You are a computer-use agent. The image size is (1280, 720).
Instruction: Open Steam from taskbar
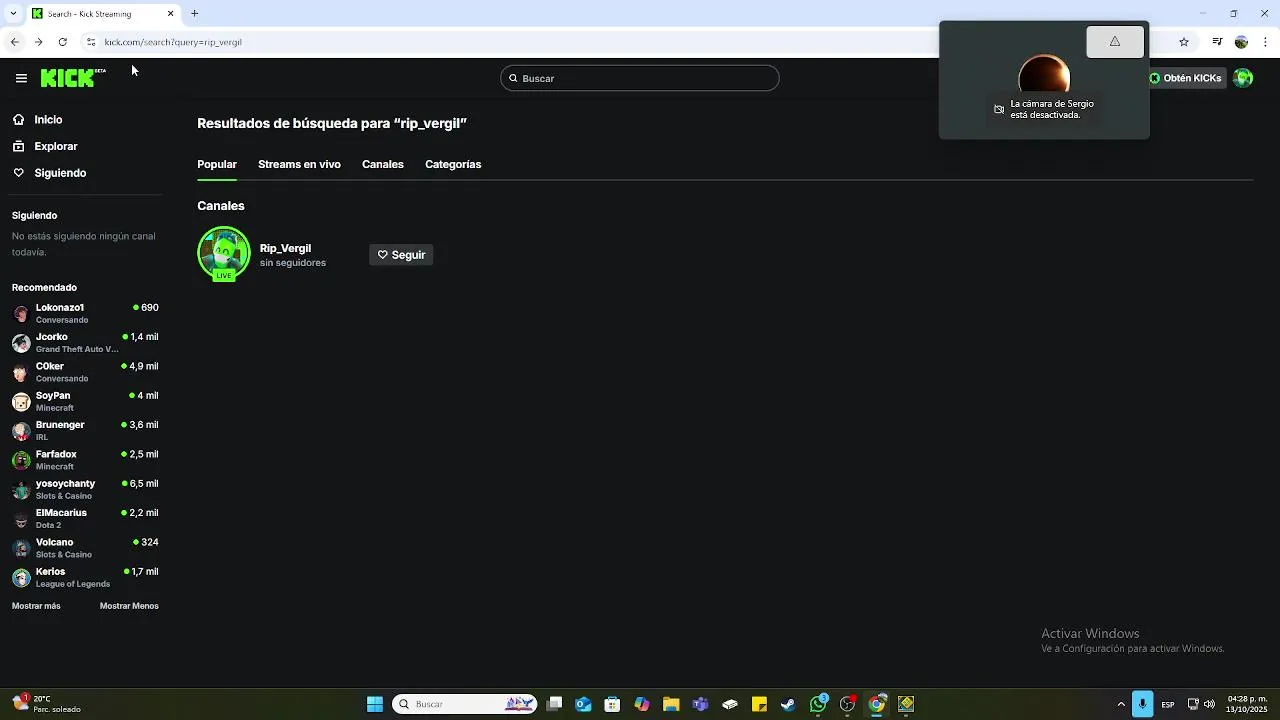coord(788,704)
